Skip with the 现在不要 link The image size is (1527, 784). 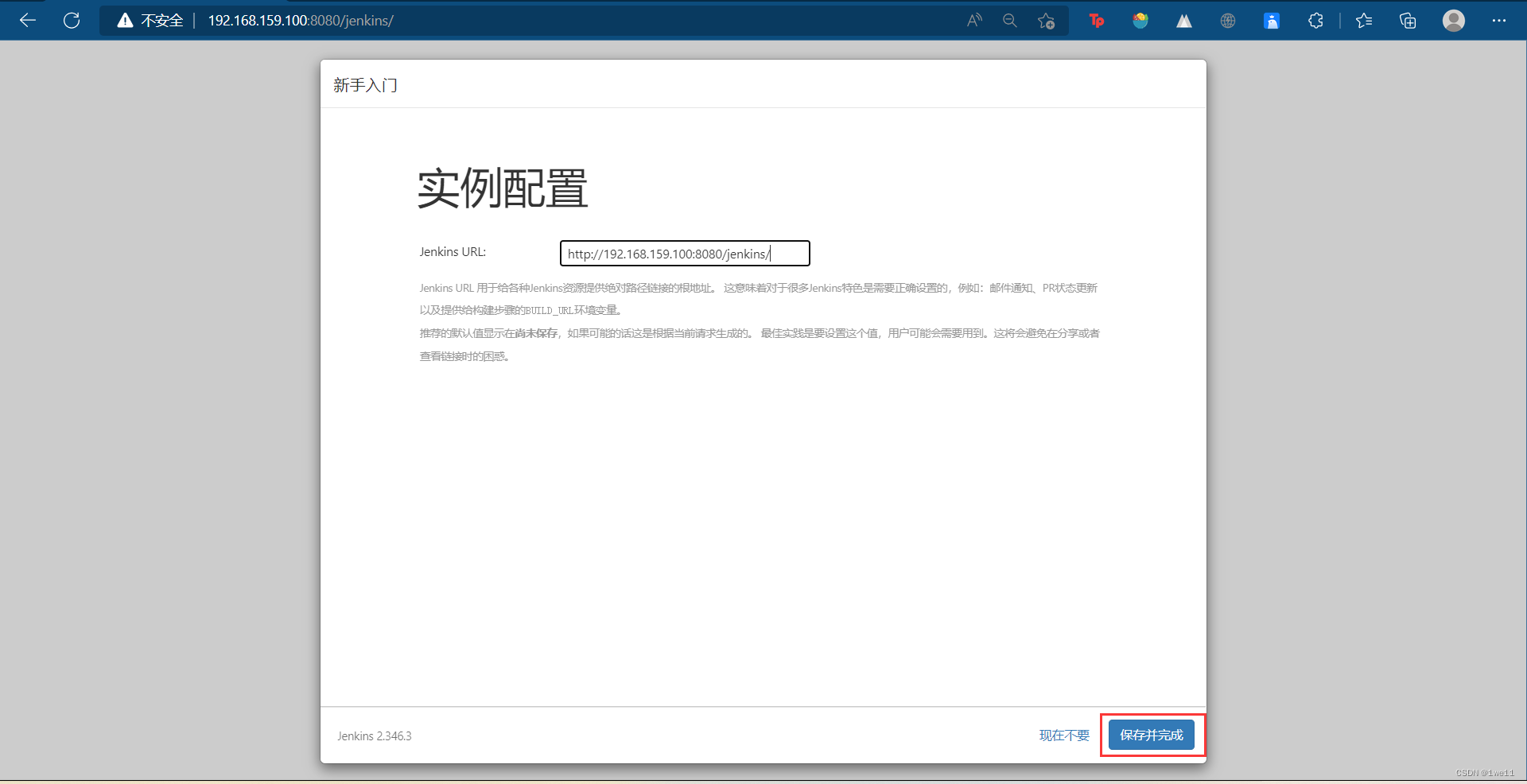(1064, 735)
